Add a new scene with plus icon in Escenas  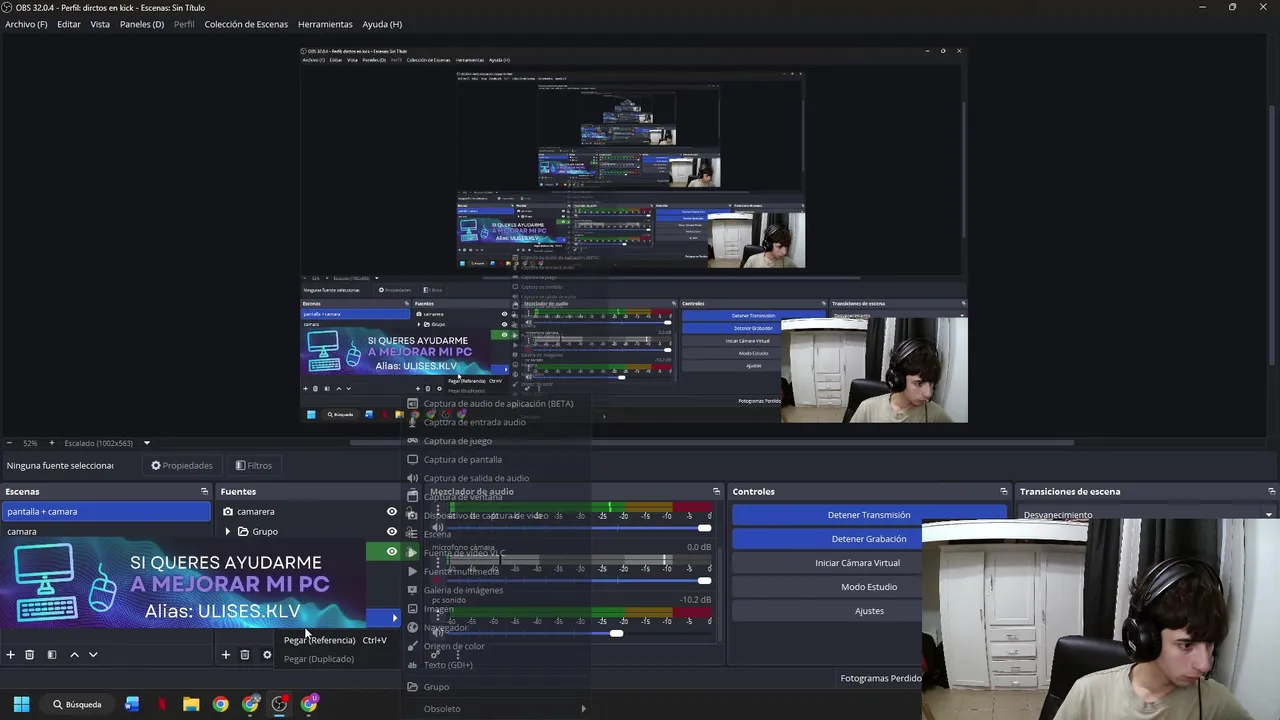tap(10, 655)
